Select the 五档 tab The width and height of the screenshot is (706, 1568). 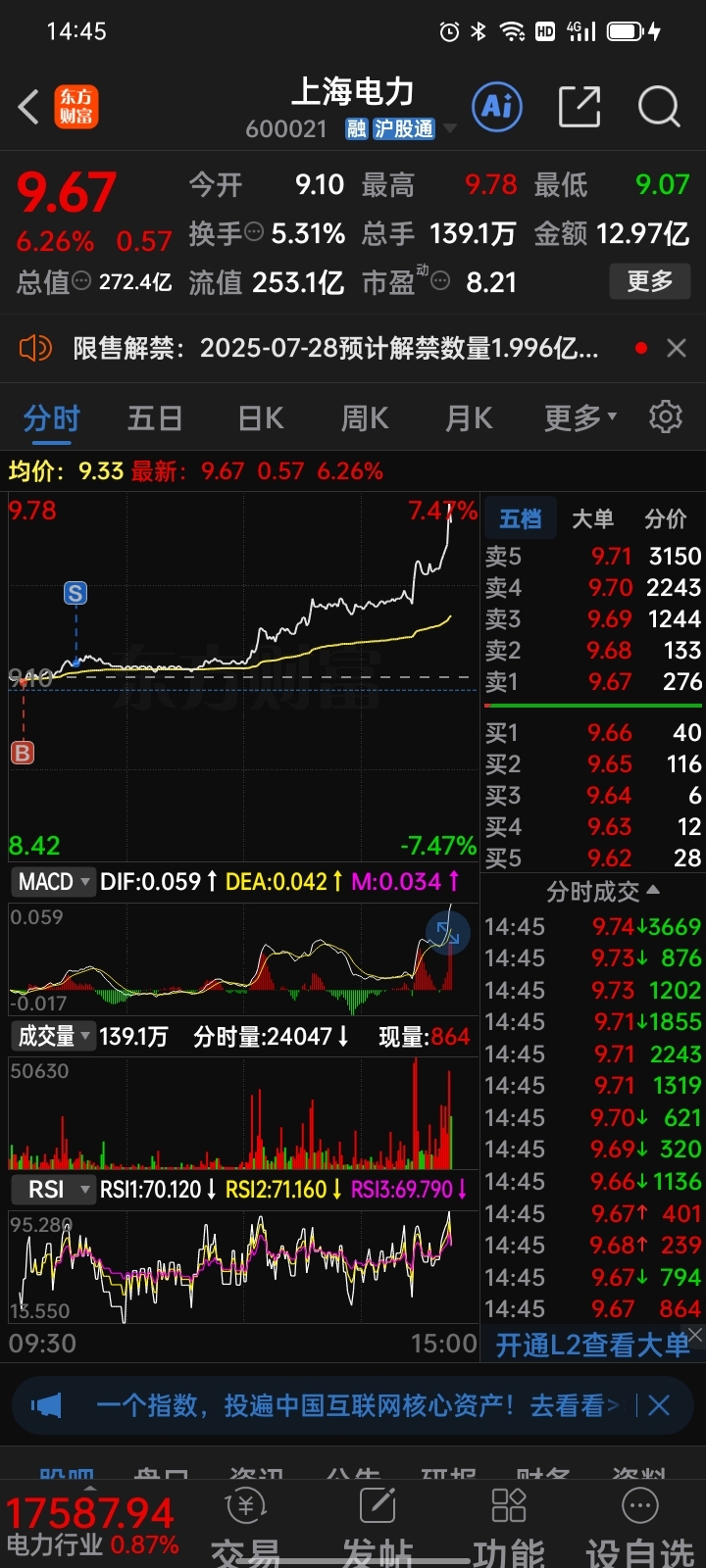[520, 518]
